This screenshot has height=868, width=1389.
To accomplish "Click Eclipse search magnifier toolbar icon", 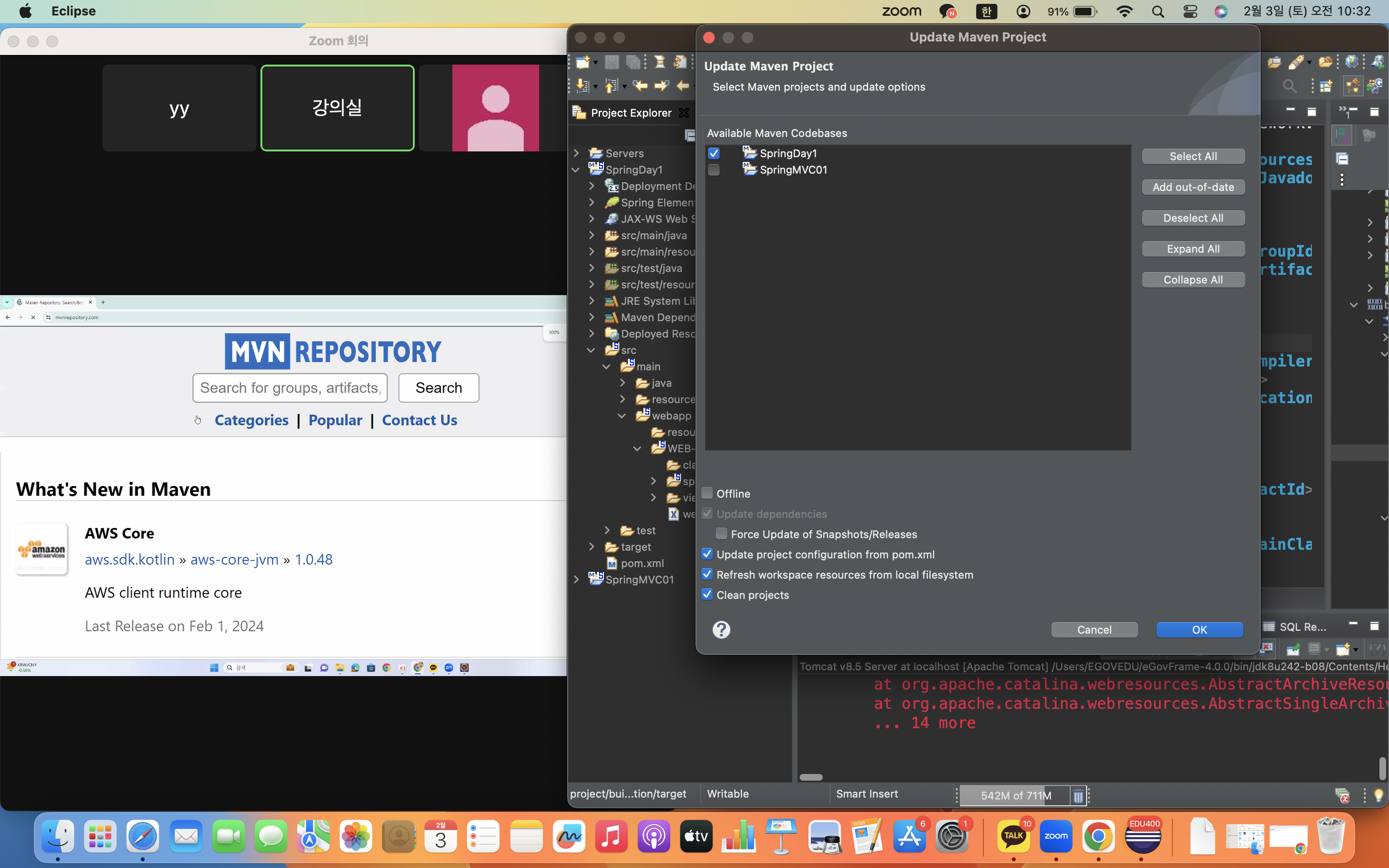I will [1289, 86].
